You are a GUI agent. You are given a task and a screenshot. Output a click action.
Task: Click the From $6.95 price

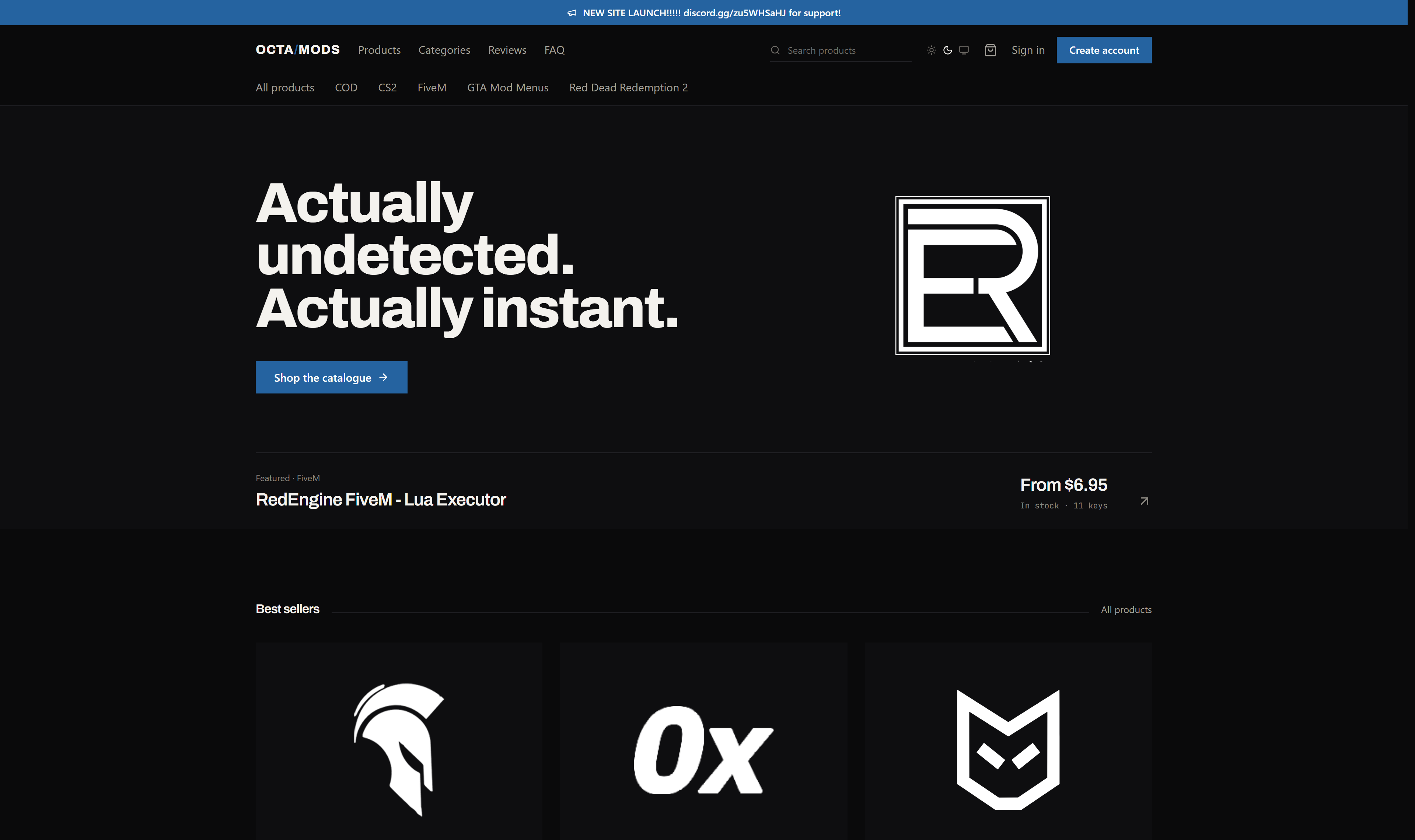(1063, 484)
